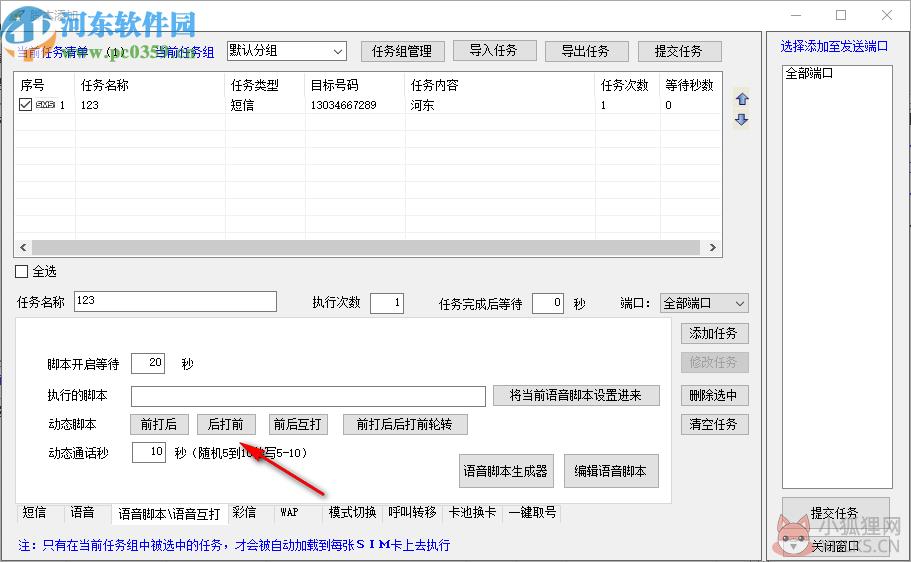
Task: Click the 添加任务 button
Action: point(714,334)
